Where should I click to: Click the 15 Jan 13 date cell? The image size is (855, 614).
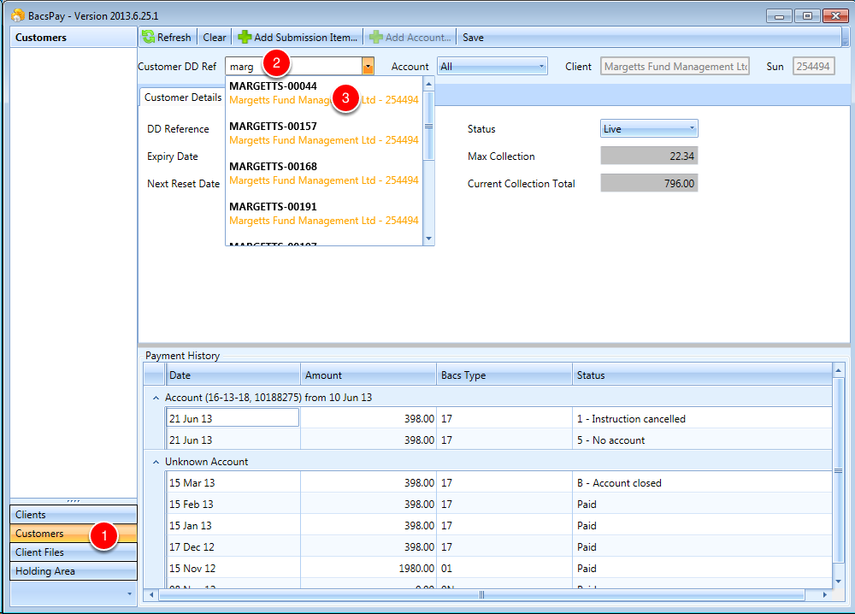click(x=233, y=526)
